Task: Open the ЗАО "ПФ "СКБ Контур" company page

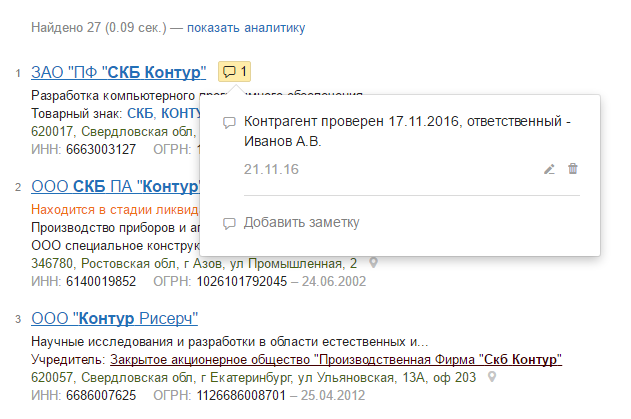Action: pyautogui.click(x=119, y=72)
